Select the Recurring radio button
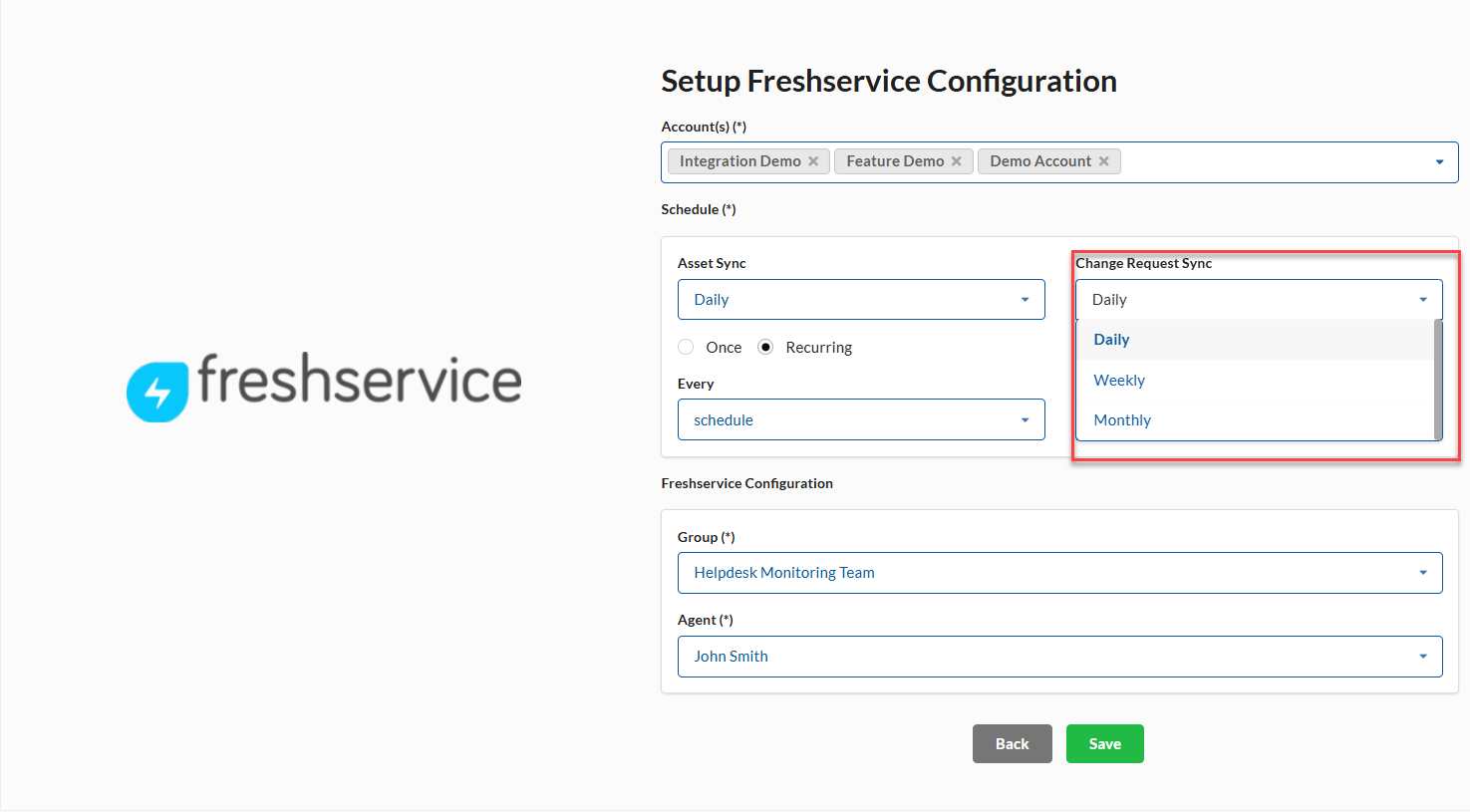 tap(765, 348)
